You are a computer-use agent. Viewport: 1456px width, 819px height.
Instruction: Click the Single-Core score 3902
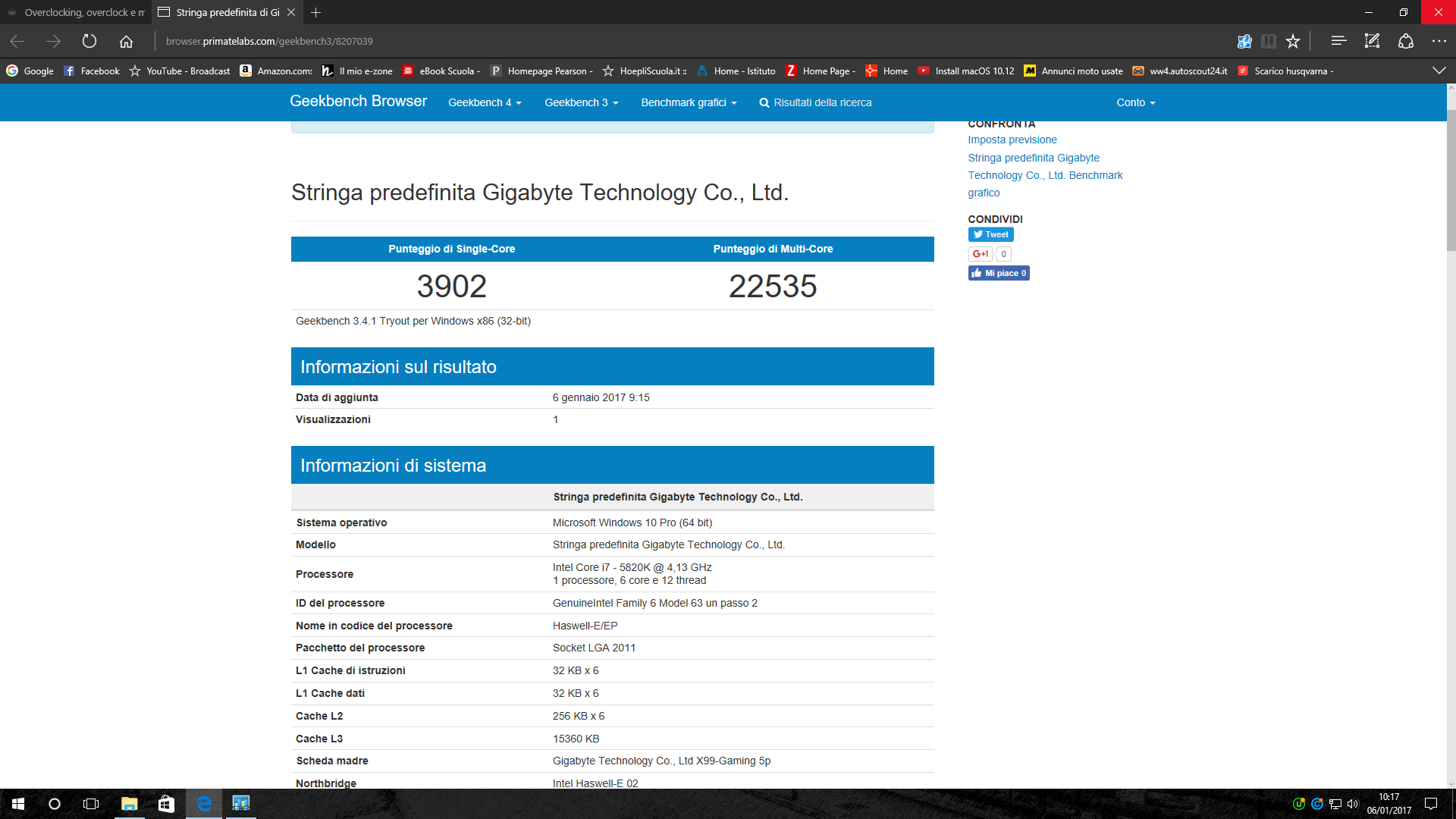click(x=451, y=287)
